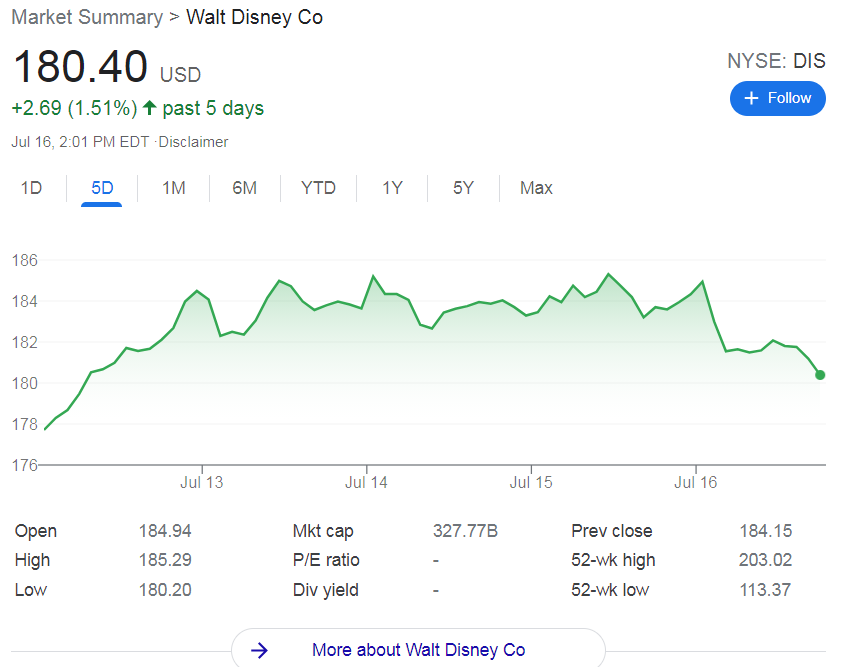Show the 1Y chart range
Viewport: 848px width, 667px height.
pyautogui.click(x=392, y=188)
